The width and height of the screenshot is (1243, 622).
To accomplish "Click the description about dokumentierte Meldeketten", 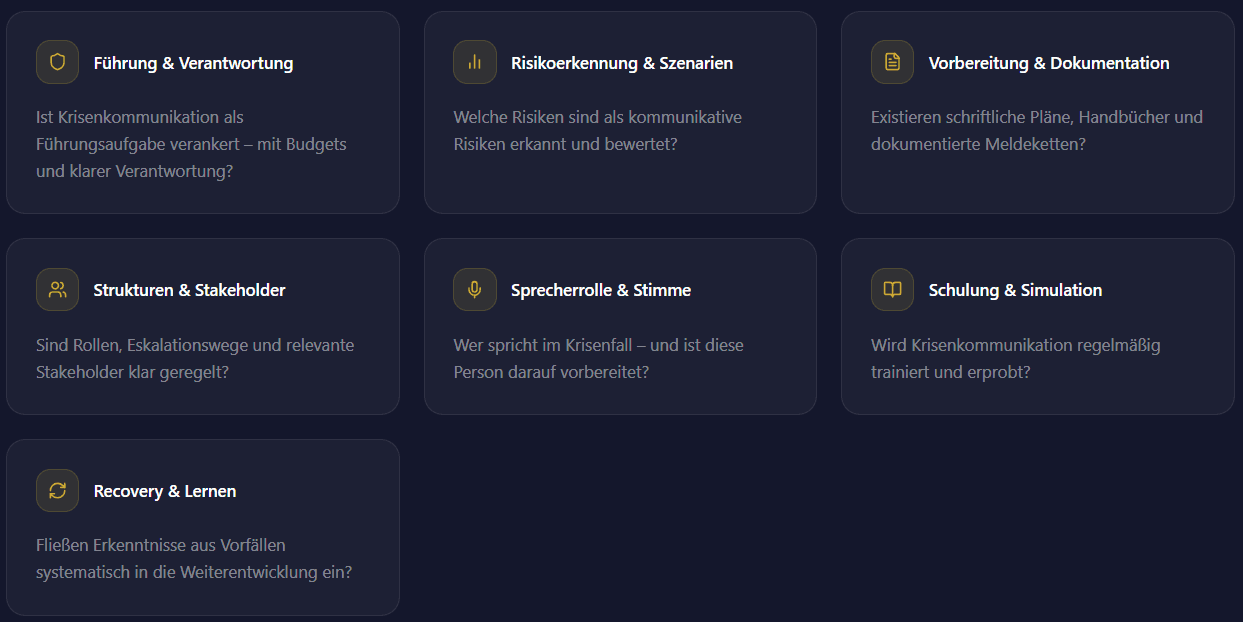I will (1037, 131).
